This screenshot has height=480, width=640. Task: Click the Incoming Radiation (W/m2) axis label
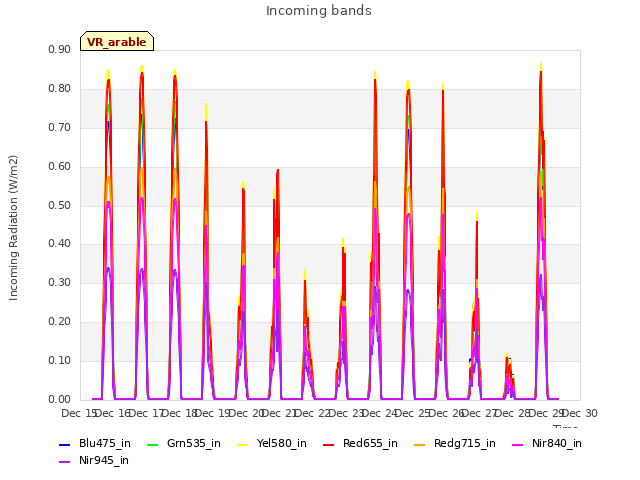coord(13,228)
